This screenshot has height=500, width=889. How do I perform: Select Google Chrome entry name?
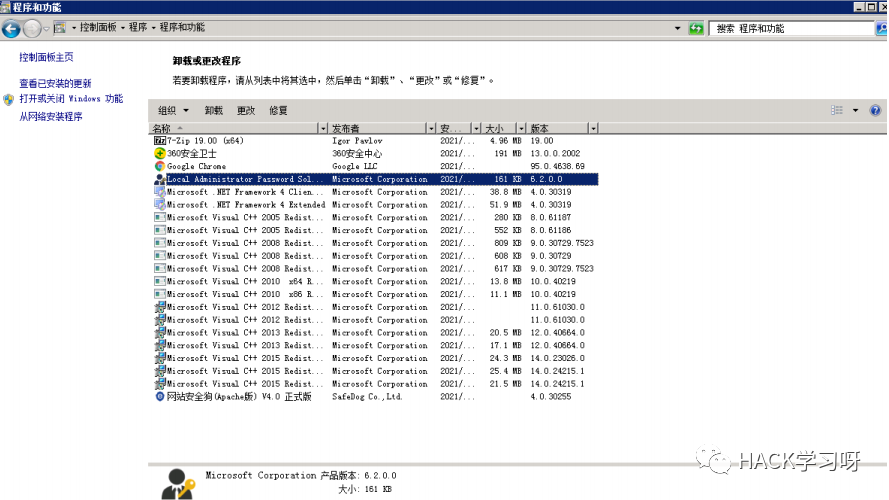(x=196, y=166)
